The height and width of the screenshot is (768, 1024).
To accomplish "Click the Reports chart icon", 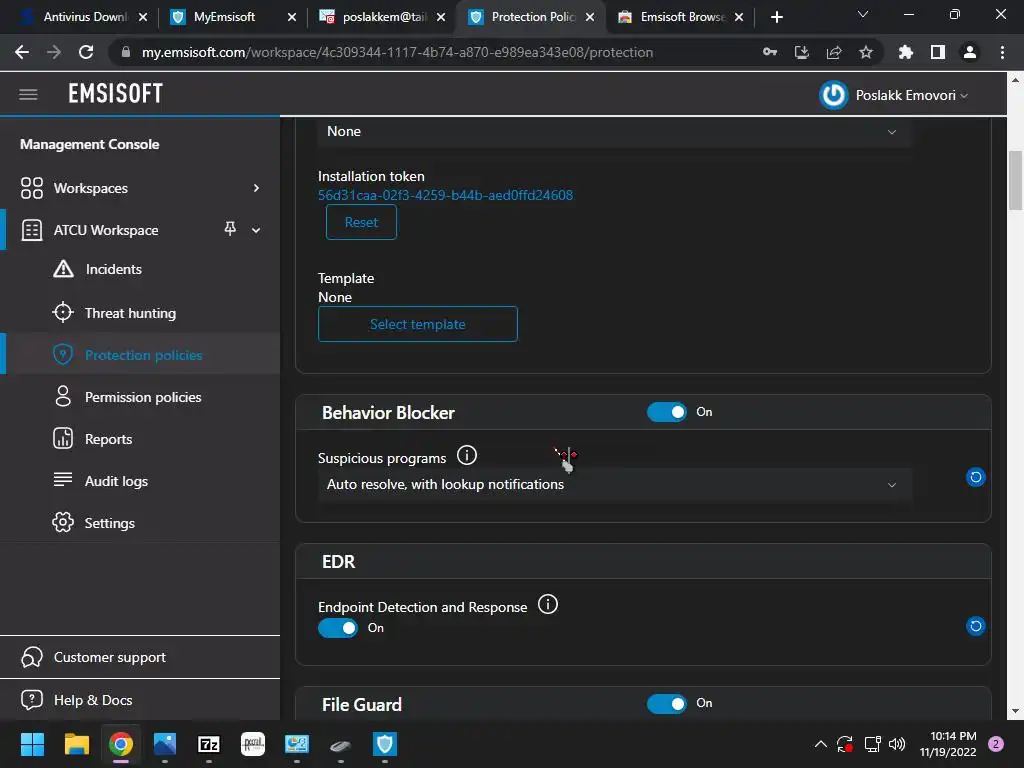I will 63,439.
